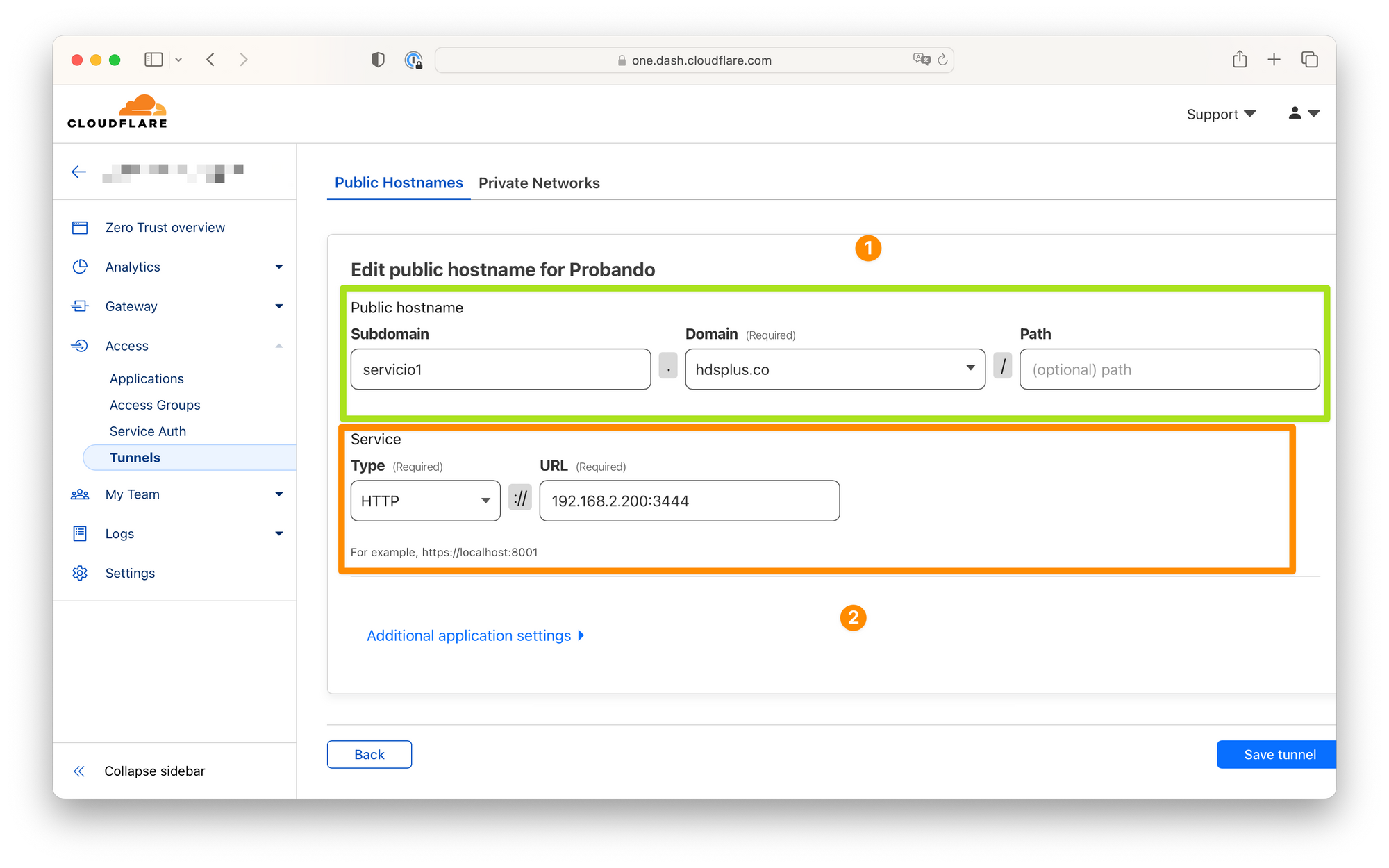This screenshot has height=868, width=1389.
Task: Expand the Logs menu arrow
Action: tap(279, 533)
